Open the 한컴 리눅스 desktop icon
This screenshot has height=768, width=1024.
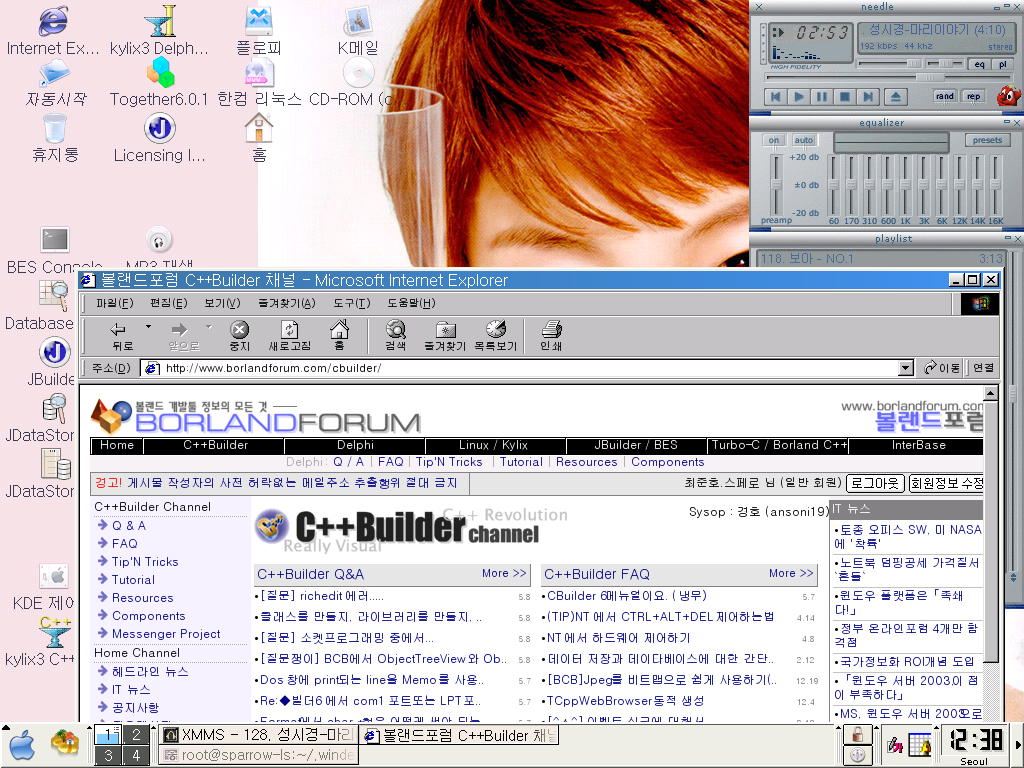point(259,82)
